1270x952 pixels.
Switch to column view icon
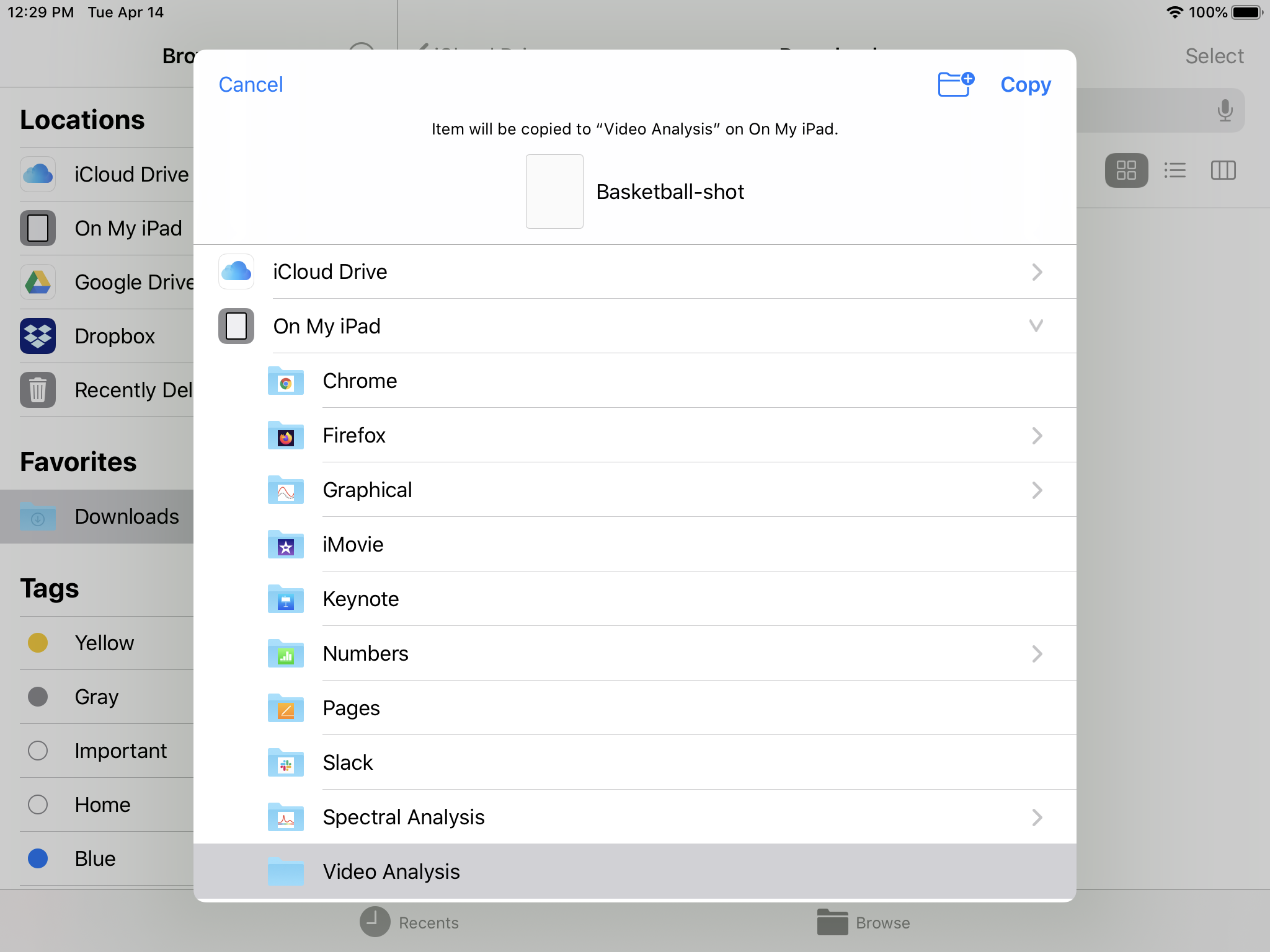(x=1223, y=170)
